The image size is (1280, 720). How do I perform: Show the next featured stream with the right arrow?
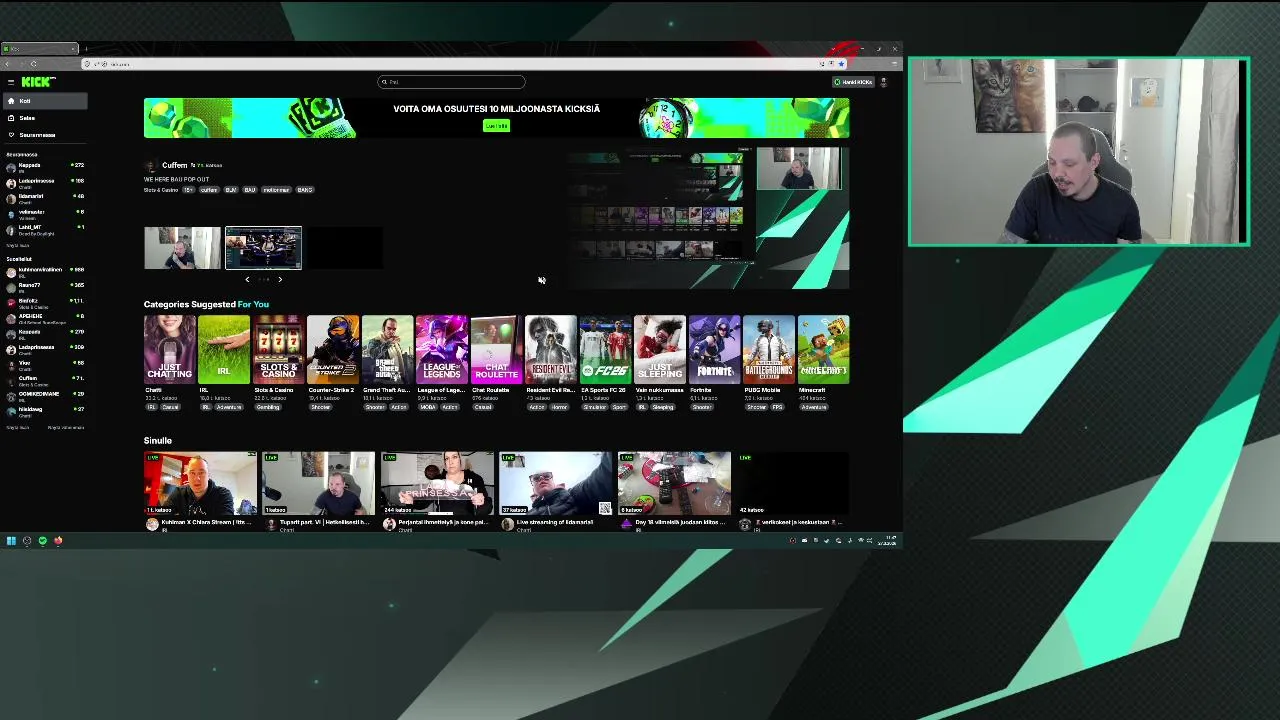(280, 280)
